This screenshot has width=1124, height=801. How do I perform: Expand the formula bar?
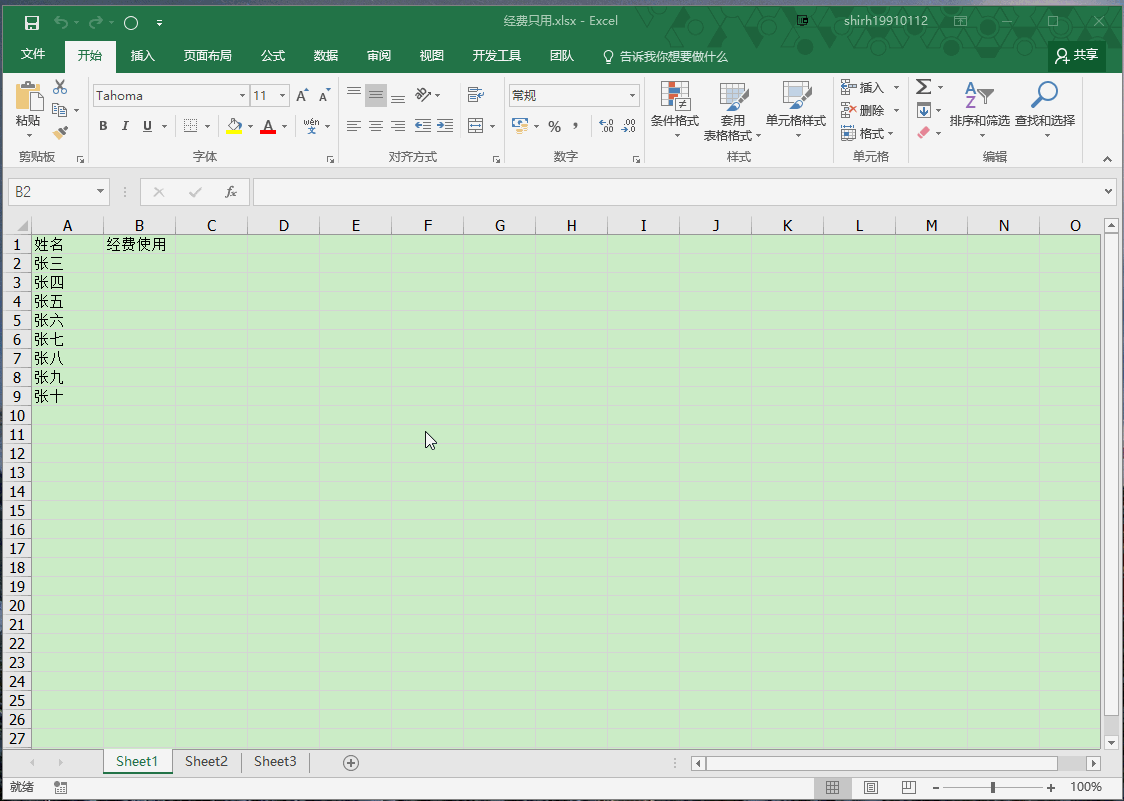[x=1108, y=191]
